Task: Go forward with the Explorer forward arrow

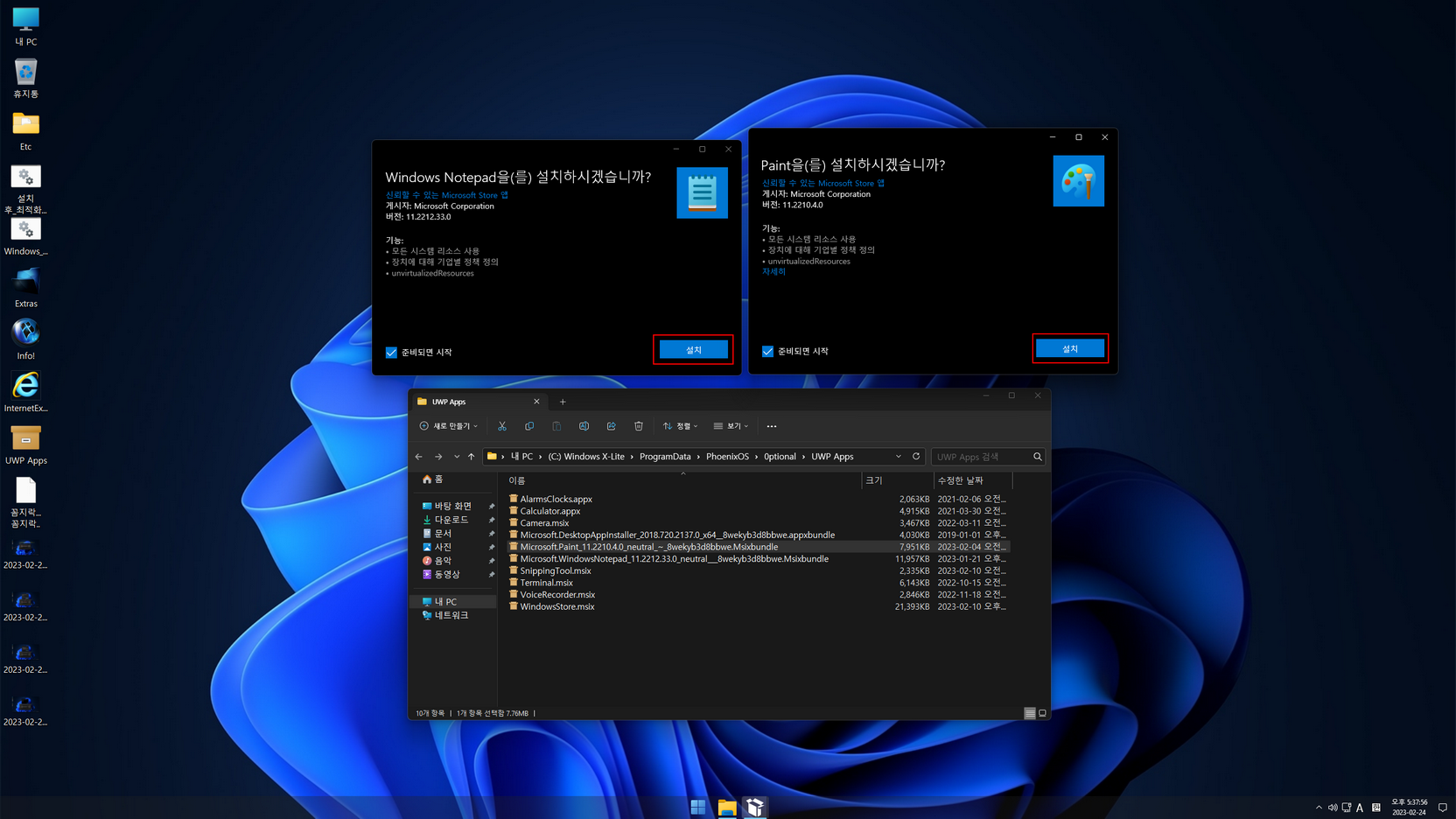Action: click(x=438, y=457)
